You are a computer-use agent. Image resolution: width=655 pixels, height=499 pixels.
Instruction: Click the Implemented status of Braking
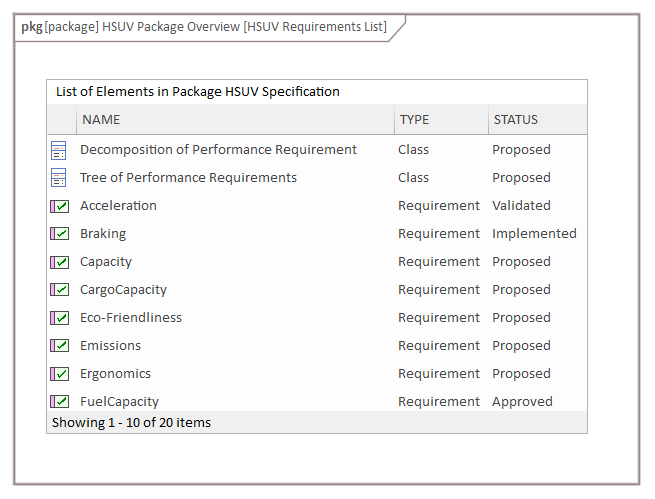(x=534, y=234)
